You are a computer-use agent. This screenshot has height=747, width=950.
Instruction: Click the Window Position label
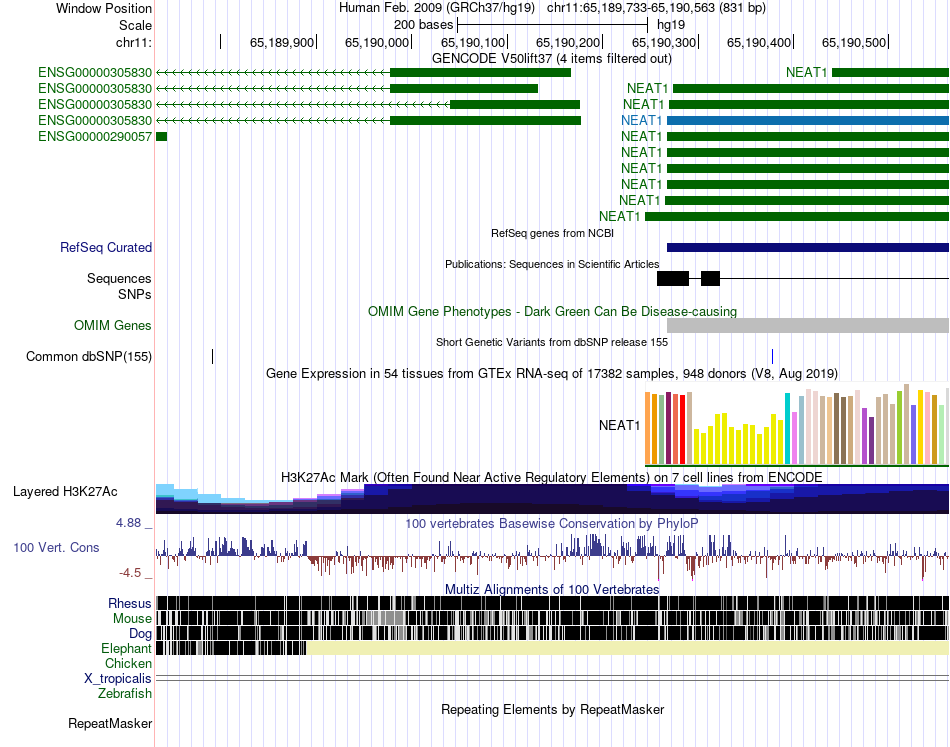pos(104,8)
